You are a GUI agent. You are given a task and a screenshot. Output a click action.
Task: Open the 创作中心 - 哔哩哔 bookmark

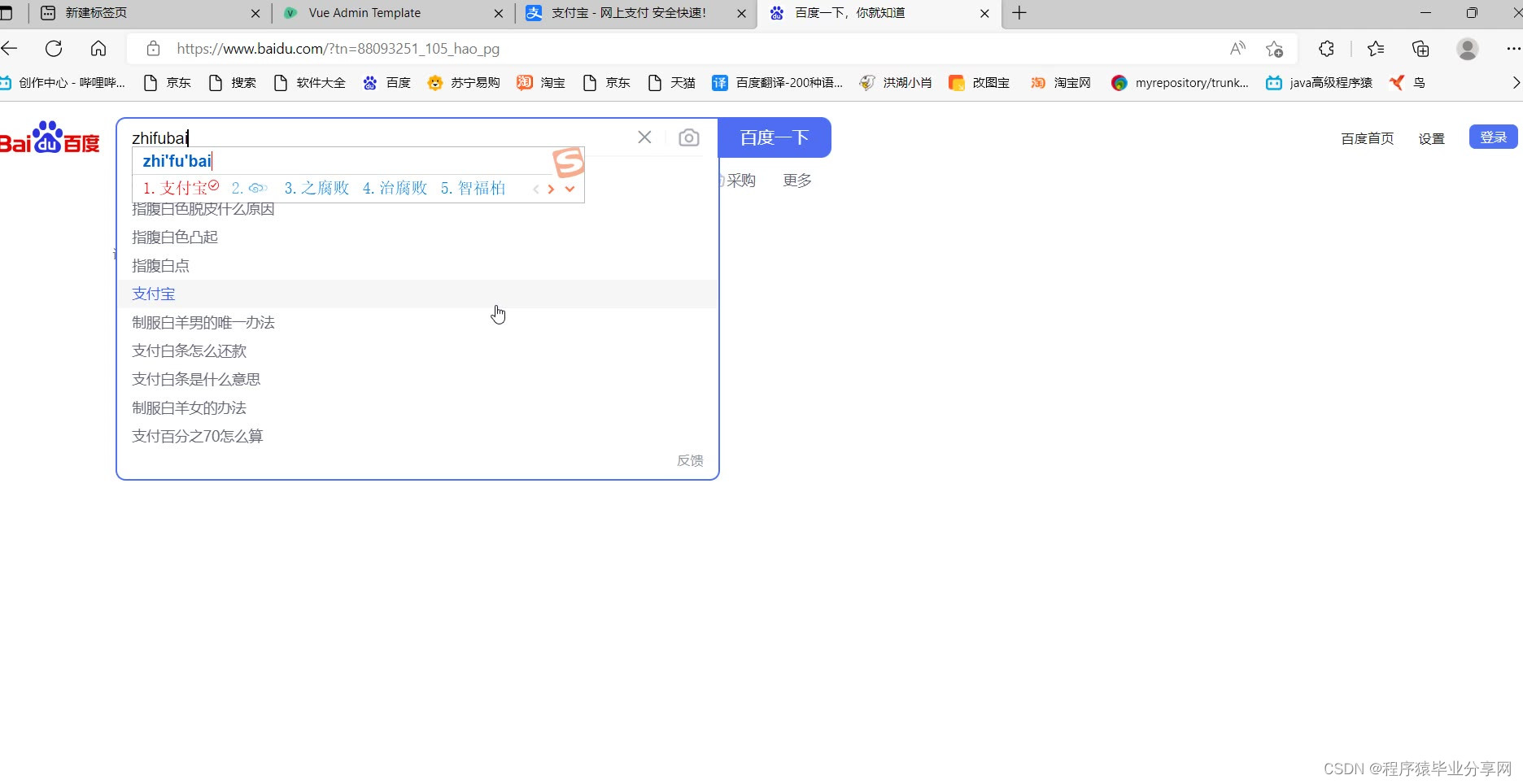pyautogui.click(x=63, y=82)
